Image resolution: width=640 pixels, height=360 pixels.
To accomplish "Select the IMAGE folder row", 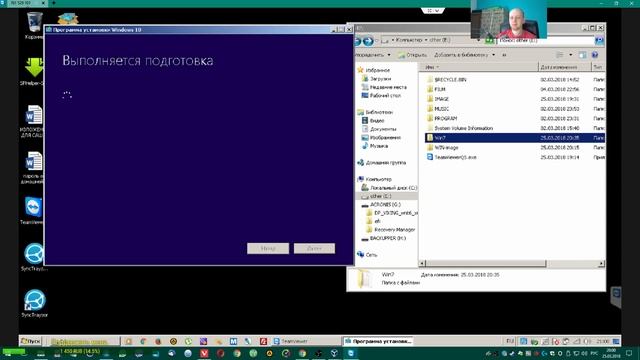I will point(515,99).
